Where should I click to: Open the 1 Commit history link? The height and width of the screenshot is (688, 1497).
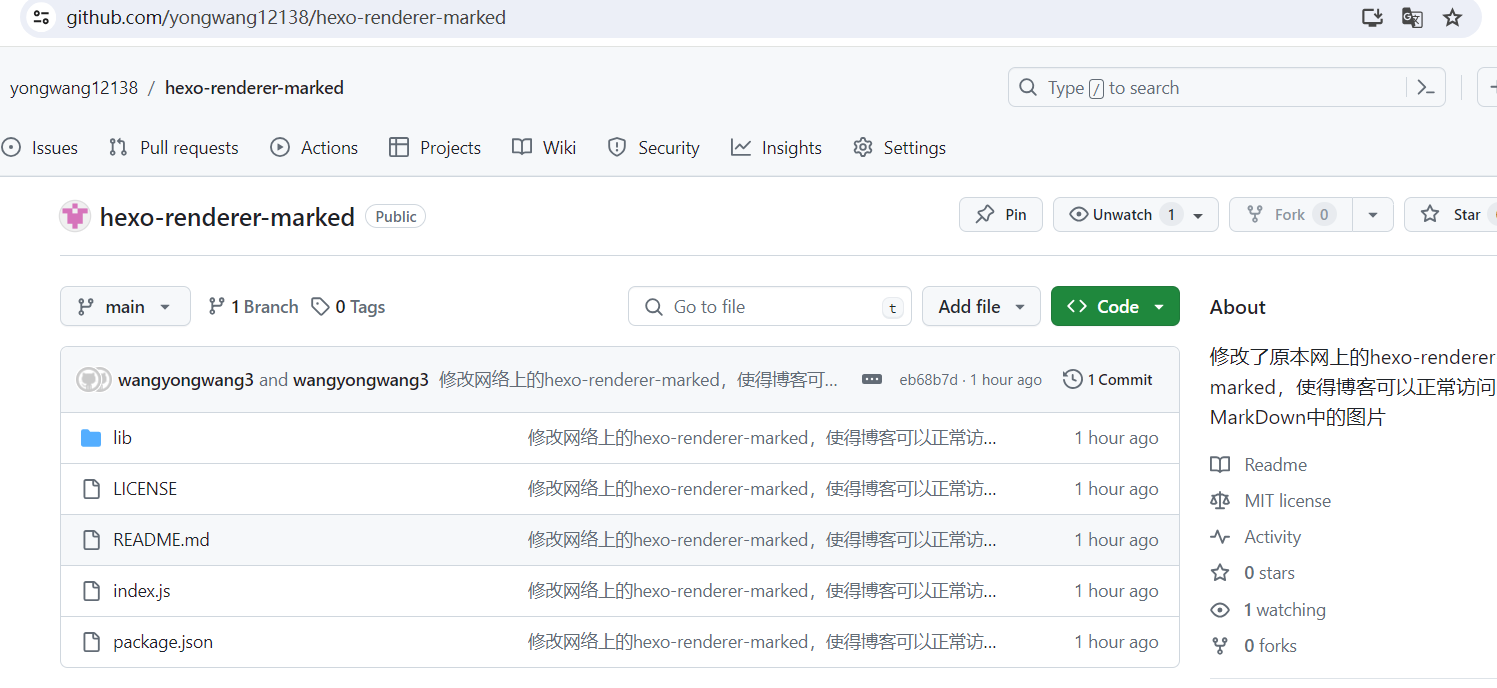click(x=1108, y=380)
